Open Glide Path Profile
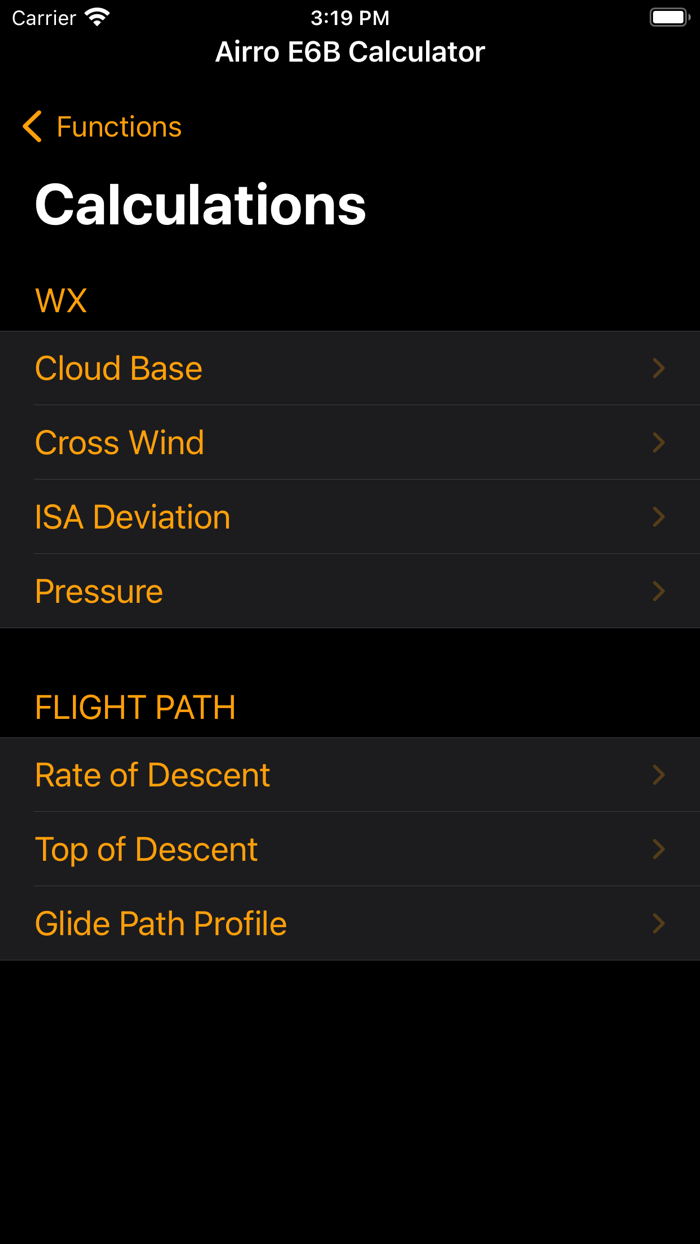Screen dimensions: 700x1244 tap(161, 923)
